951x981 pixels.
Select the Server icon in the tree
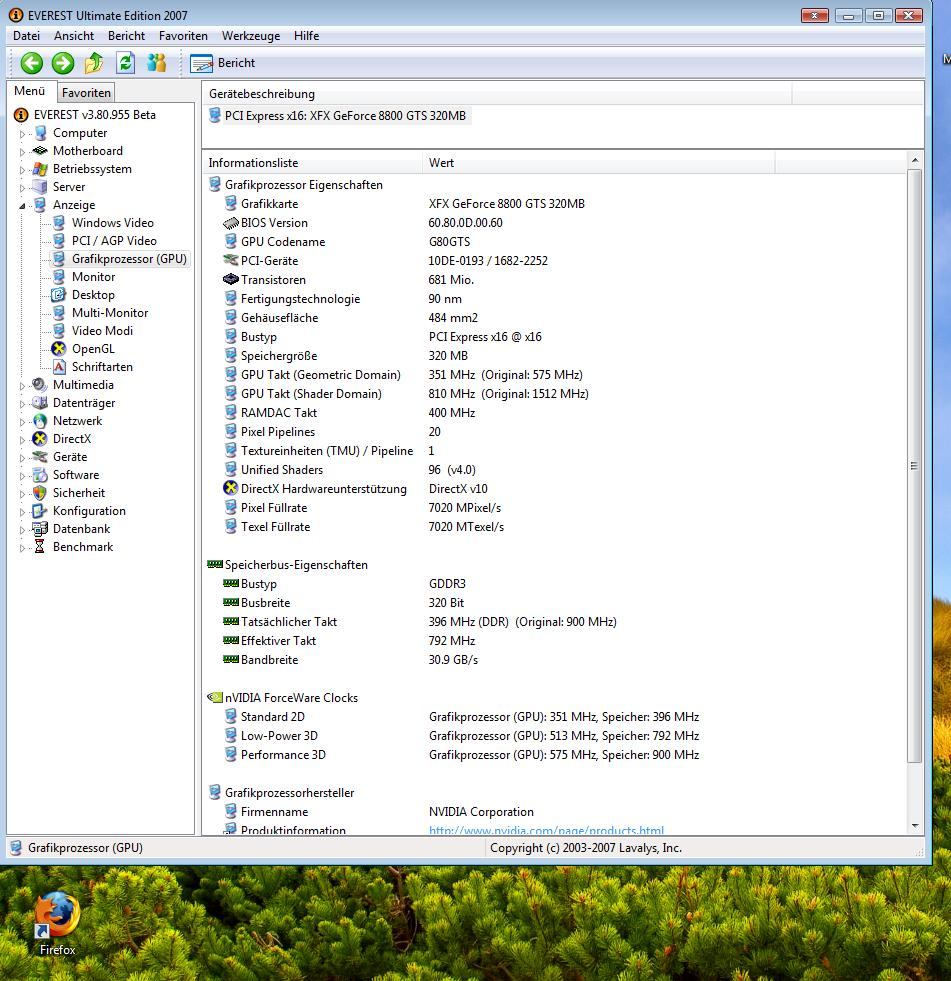click(40, 187)
